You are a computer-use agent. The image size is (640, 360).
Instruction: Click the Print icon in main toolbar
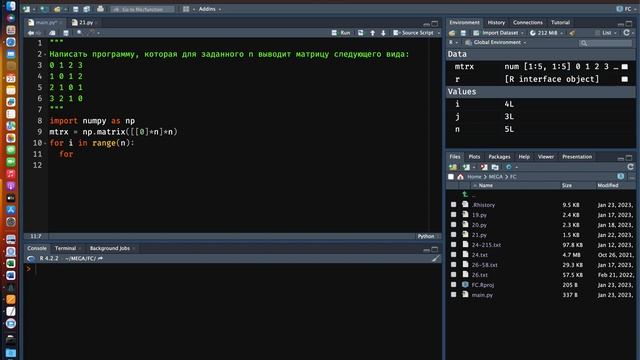point(100,9)
